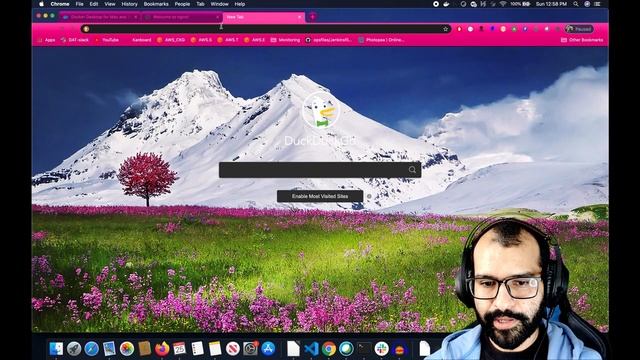Open News app from the dock
Screen dimensions: 640x360
[233, 349]
